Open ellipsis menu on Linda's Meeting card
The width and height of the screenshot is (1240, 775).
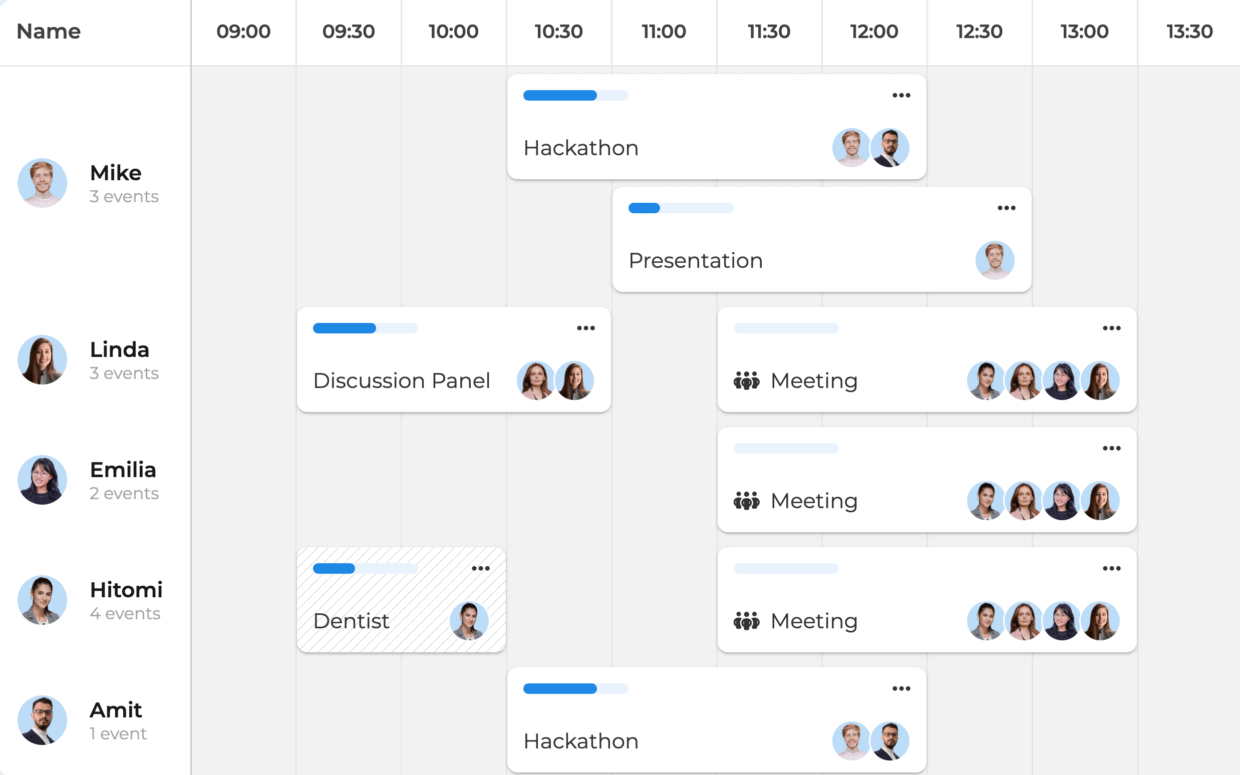pos(1111,328)
